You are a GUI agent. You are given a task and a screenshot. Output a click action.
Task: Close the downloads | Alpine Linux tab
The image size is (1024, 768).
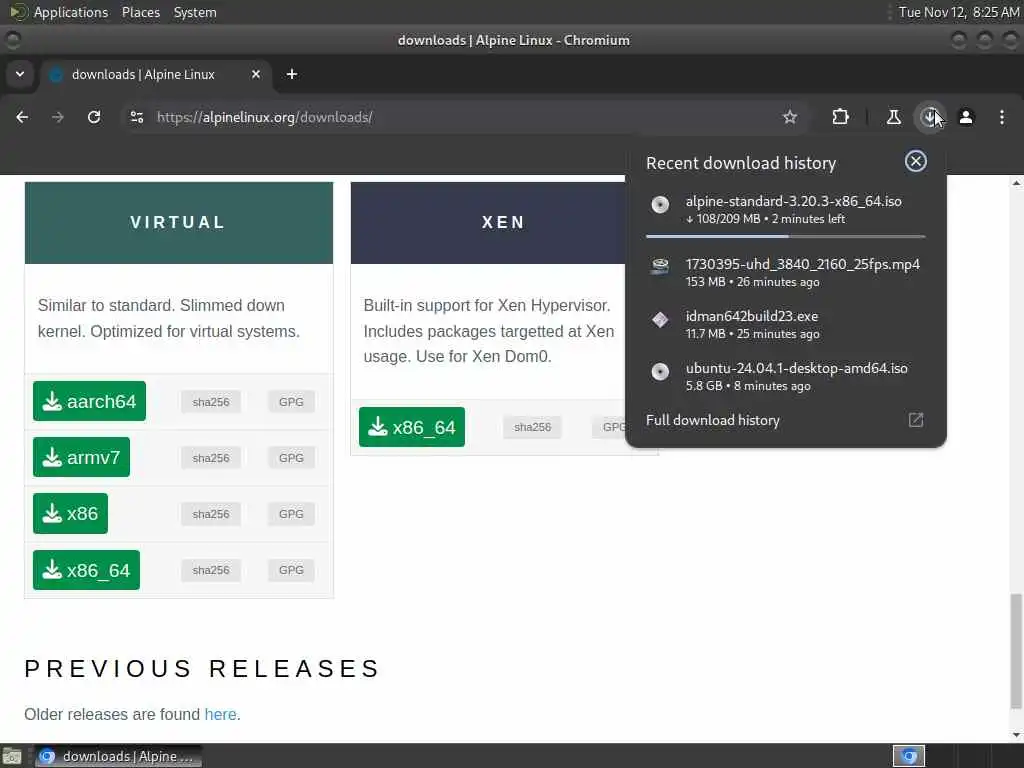pos(256,74)
